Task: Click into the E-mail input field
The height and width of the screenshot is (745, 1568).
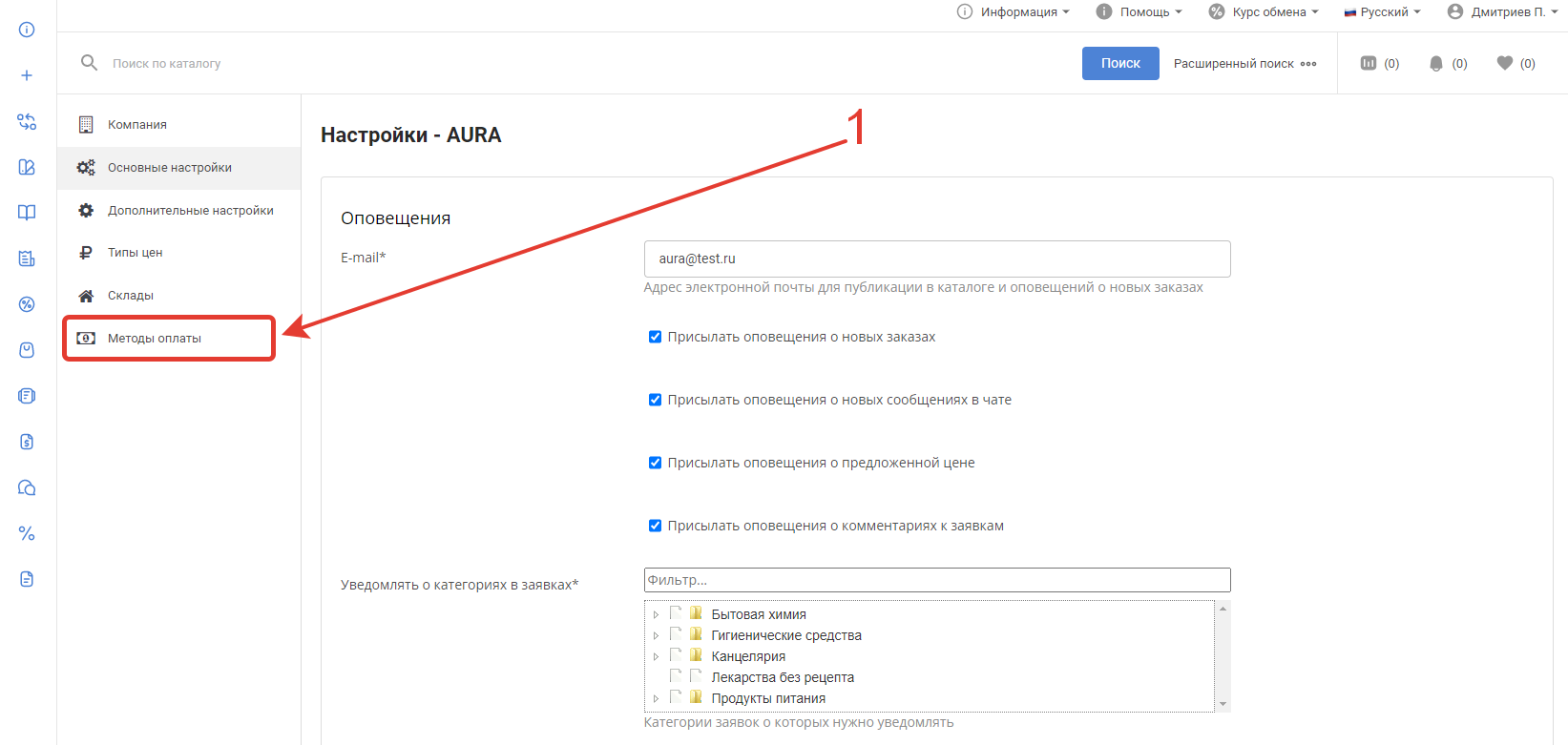Action: tap(936, 259)
